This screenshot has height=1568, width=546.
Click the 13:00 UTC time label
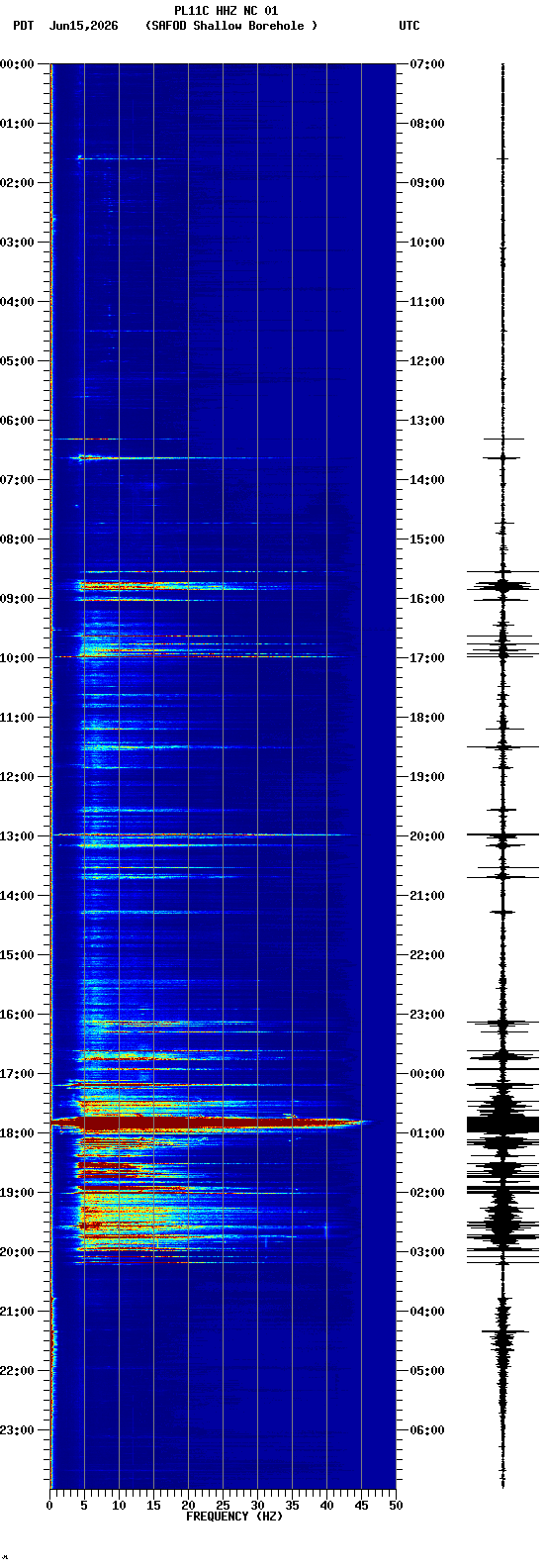click(427, 421)
